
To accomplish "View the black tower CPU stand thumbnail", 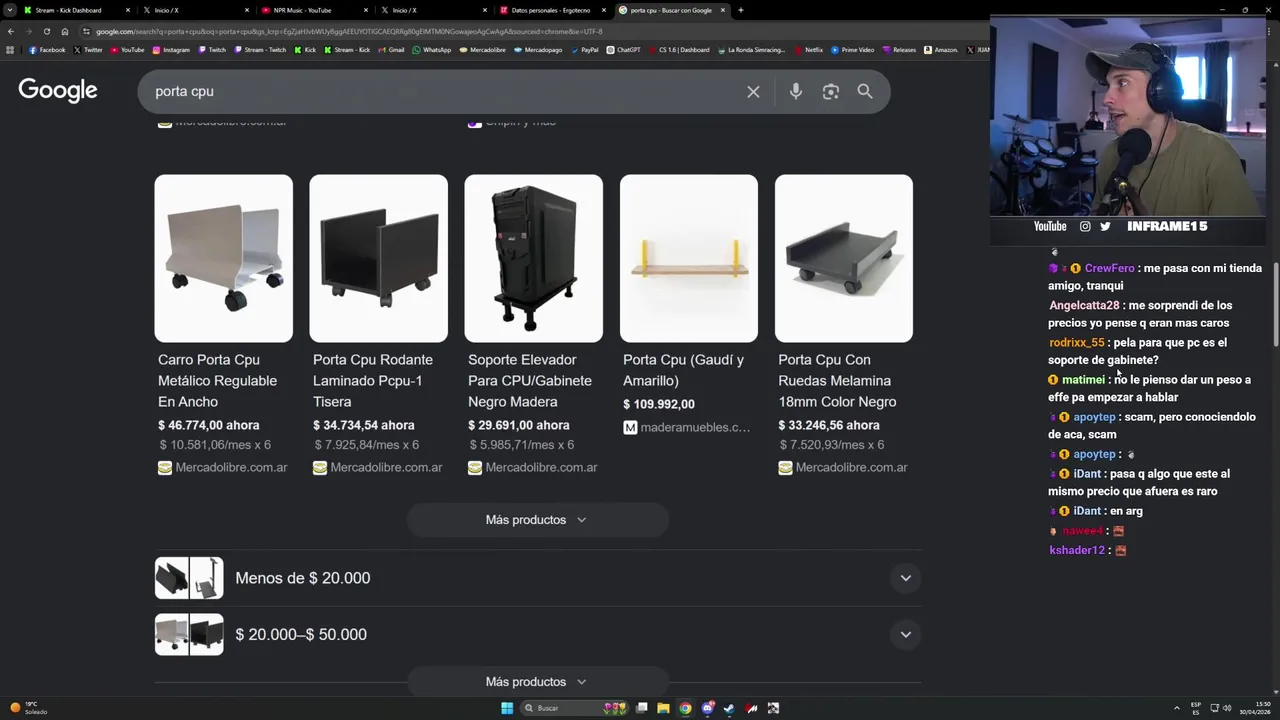I will click(533, 258).
